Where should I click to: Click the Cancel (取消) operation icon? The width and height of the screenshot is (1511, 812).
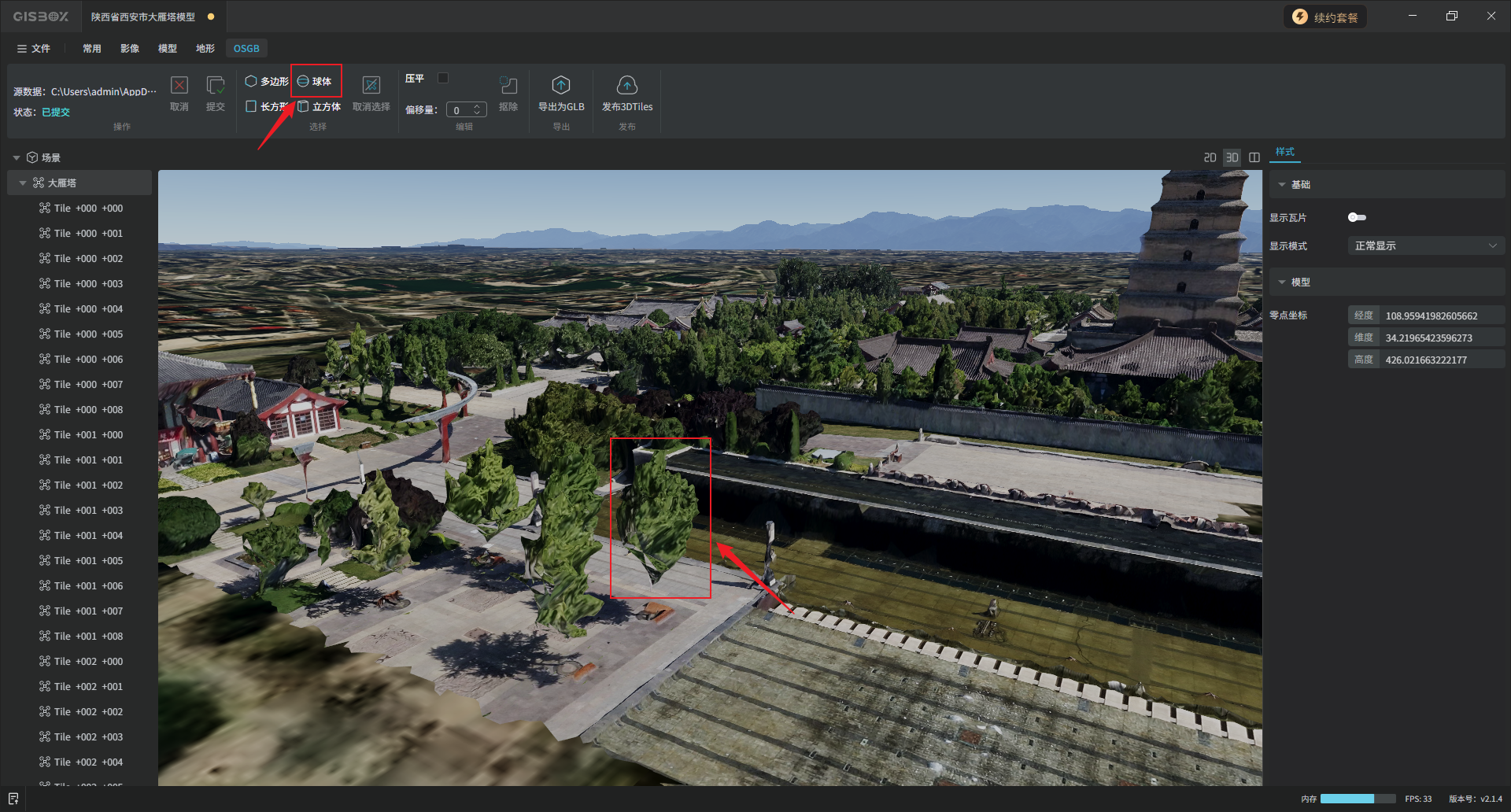tap(179, 86)
